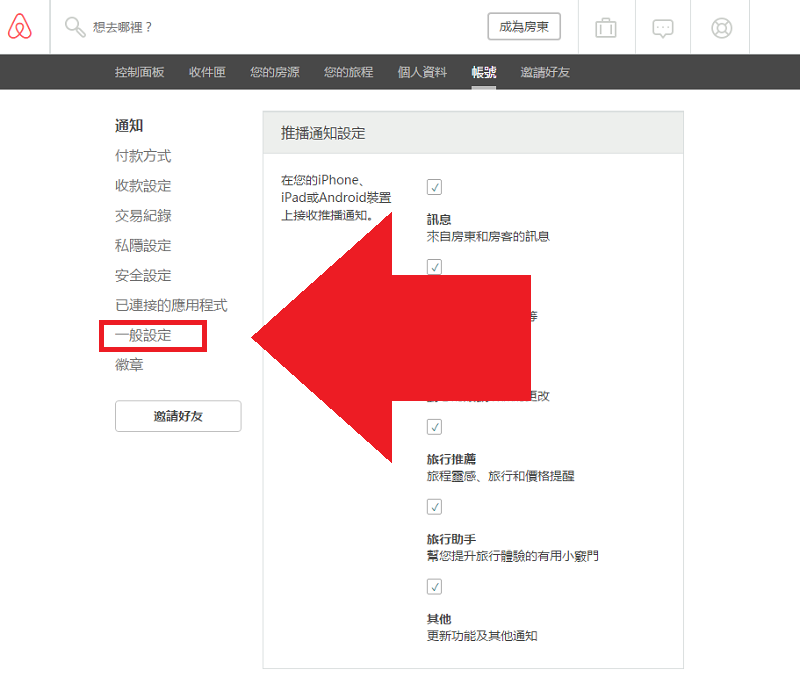Uncheck the 其他 notifications checkbox
The width and height of the screenshot is (800, 677).
tap(434, 587)
